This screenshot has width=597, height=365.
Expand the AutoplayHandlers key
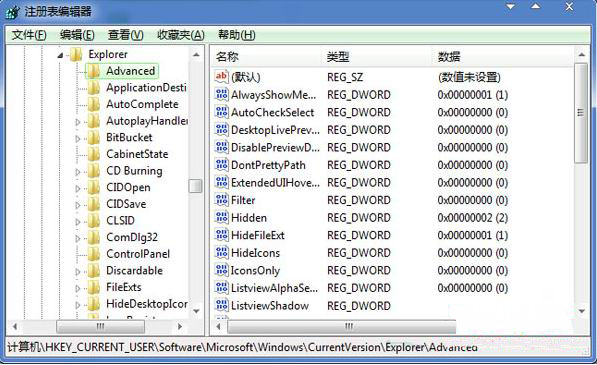(x=78, y=122)
